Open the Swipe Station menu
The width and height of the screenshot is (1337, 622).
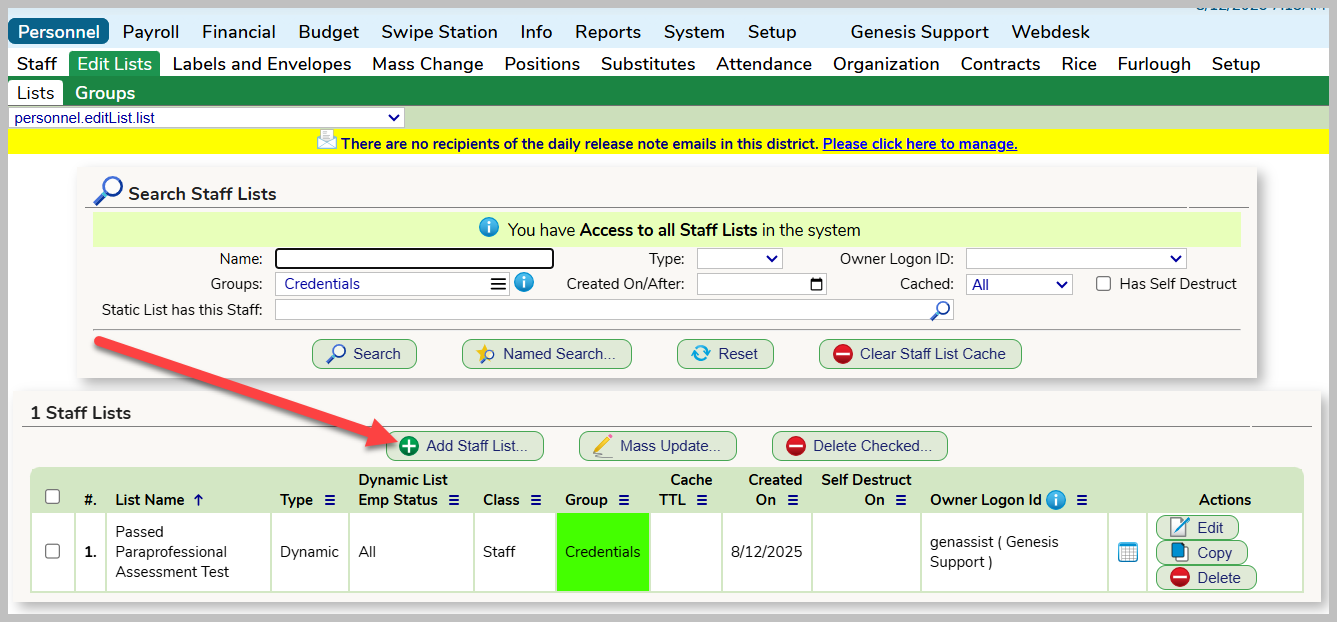[x=440, y=32]
